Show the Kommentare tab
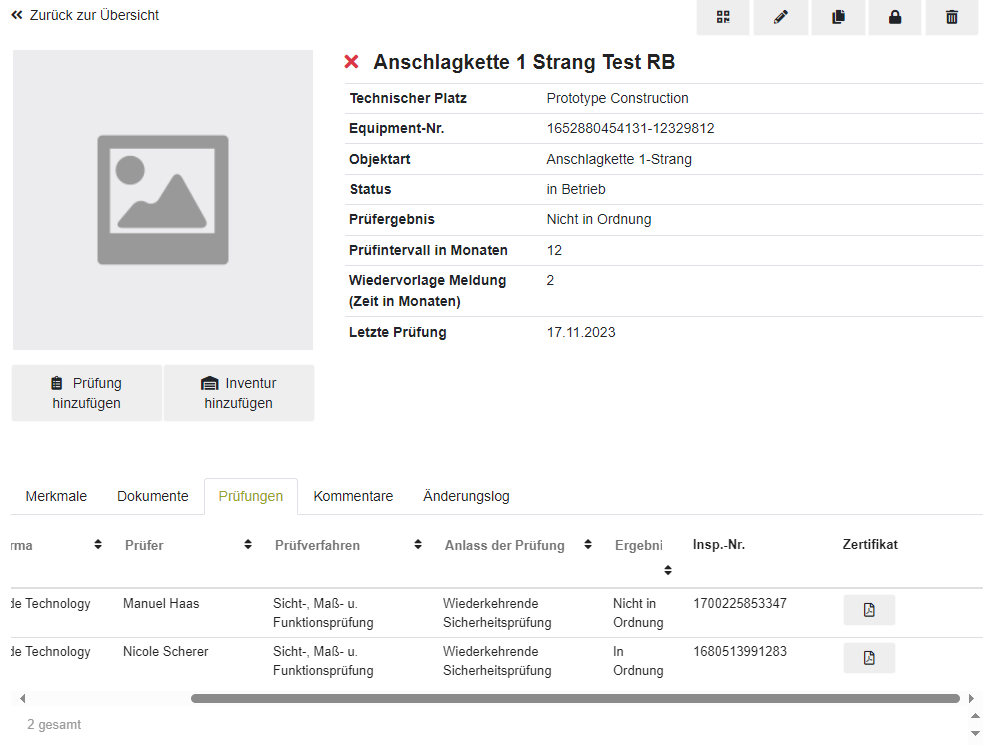The width and height of the screenshot is (994, 749). tap(353, 496)
